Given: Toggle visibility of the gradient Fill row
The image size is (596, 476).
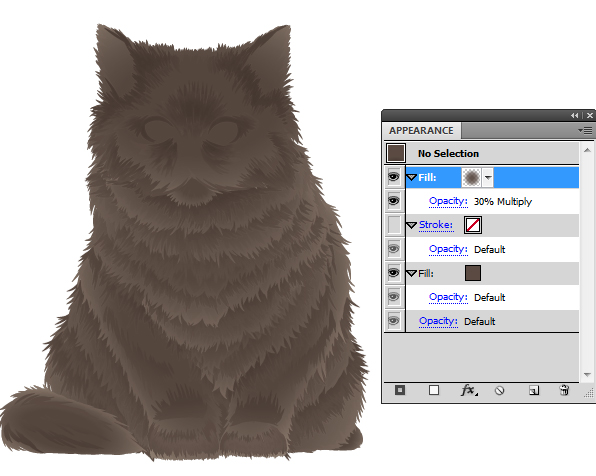Looking at the screenshot, I should coord(394,178).
